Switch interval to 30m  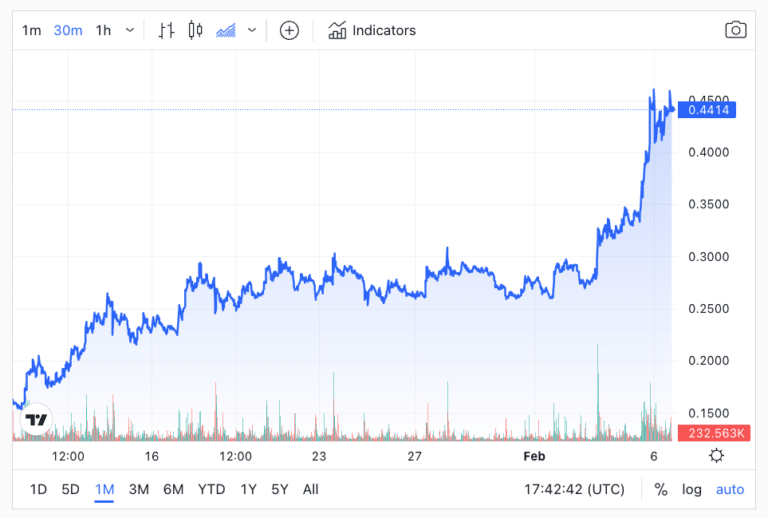(68, 30)
